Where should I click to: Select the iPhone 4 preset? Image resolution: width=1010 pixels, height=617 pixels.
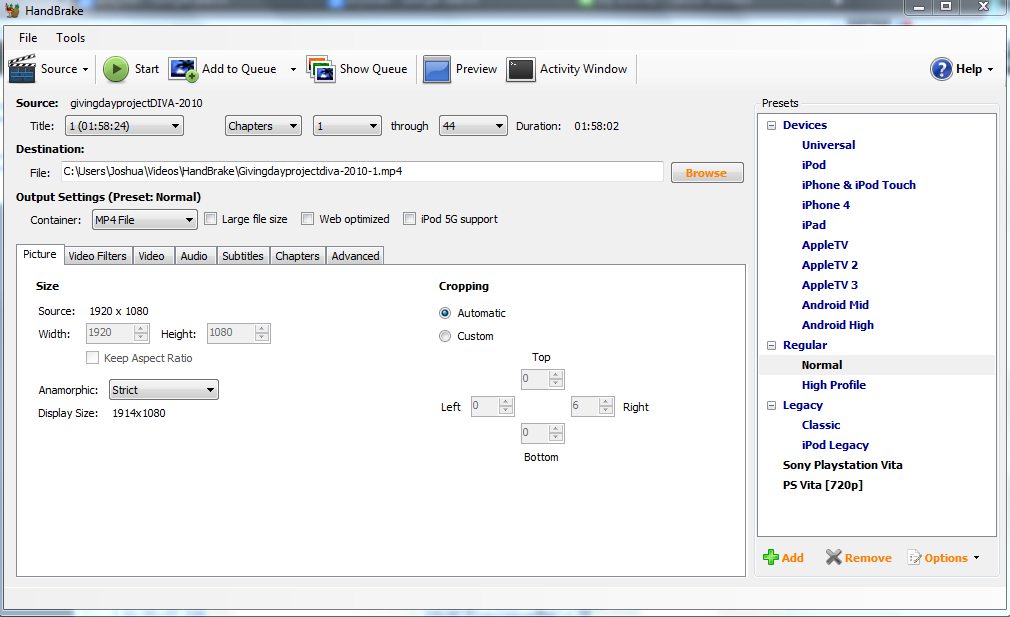point(825,205)
